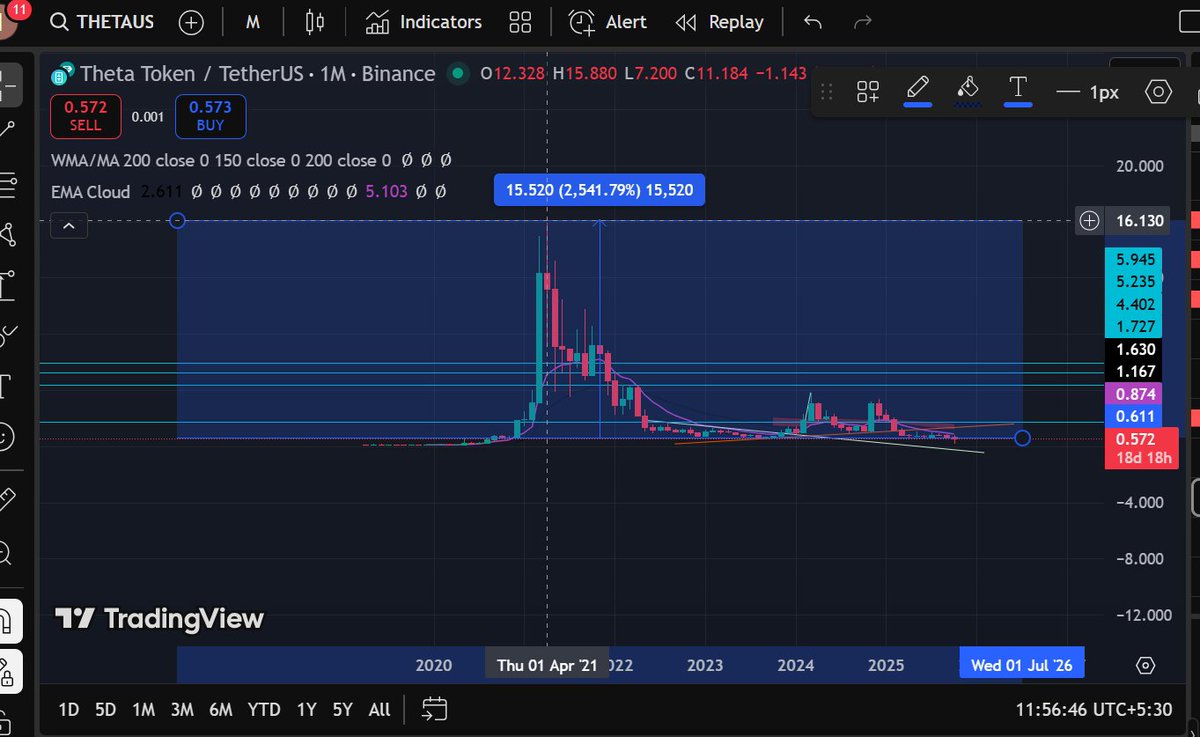Change line color via pencil color strip
Image resolution: width=1200 pixels, height=737 pixels.
coord(917,104)
